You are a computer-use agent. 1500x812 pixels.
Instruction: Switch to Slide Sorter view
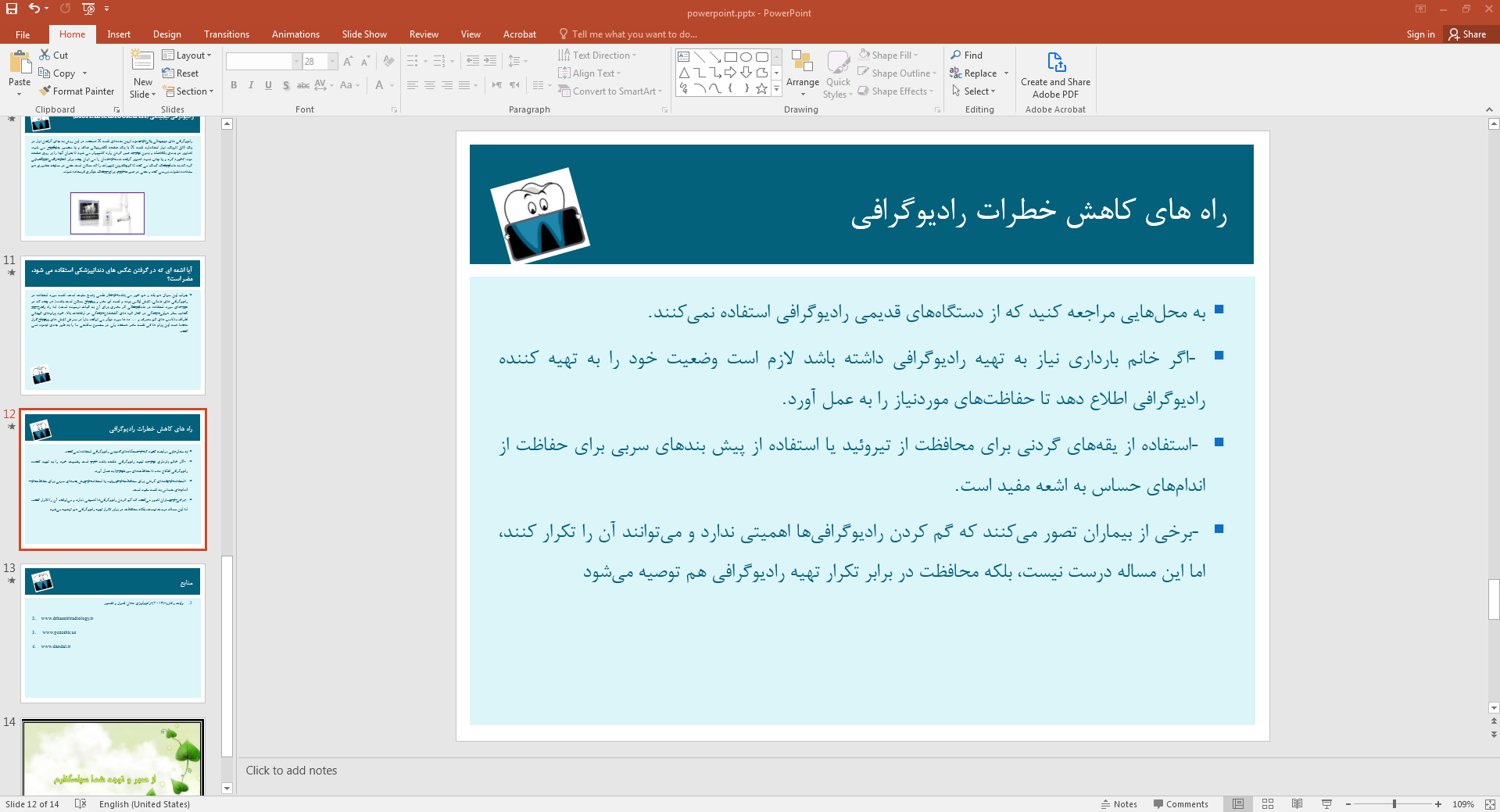coord(1268,803)
